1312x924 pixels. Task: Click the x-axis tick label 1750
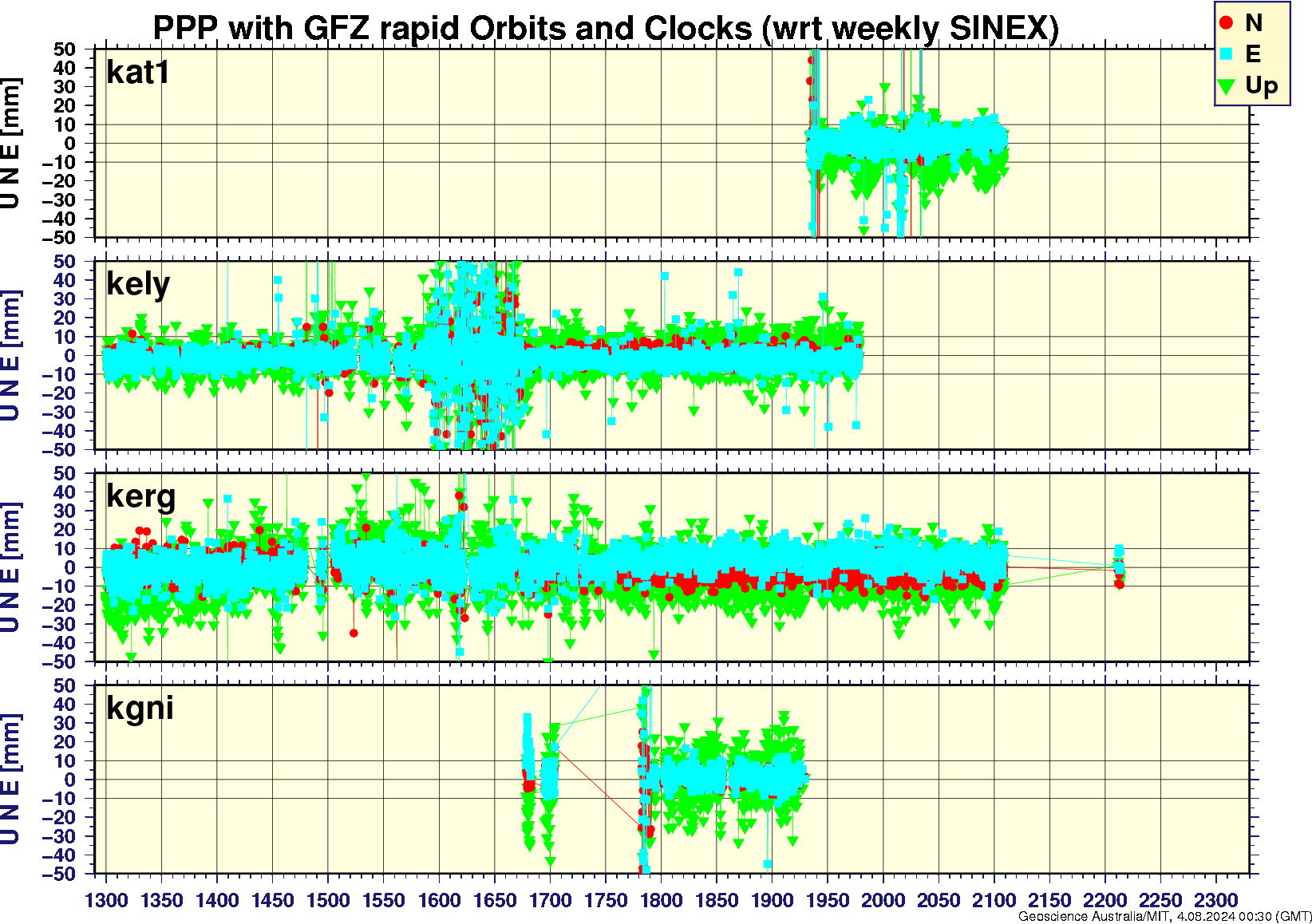coord(605,900)
